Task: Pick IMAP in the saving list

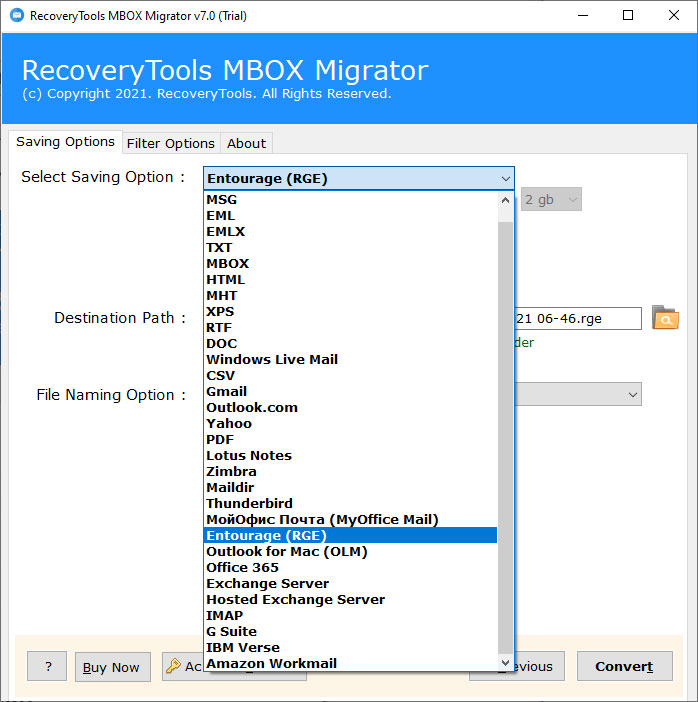Action: click(351, 616)
